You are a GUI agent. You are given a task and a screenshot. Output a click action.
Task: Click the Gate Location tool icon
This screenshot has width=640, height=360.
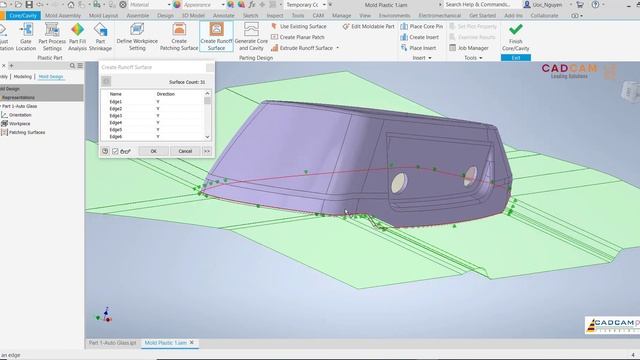click(26, 30)
